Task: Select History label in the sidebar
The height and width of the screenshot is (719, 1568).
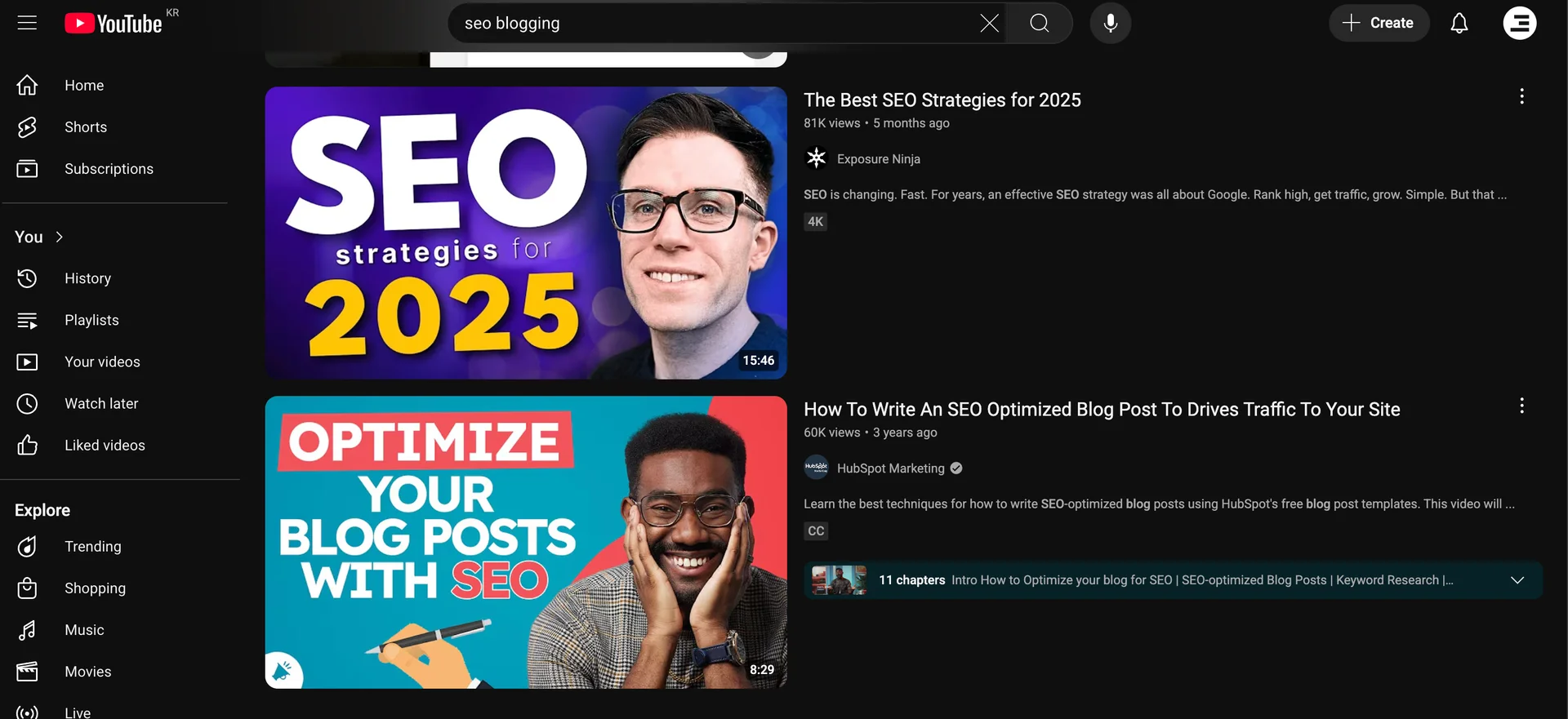Action: (x=87, y=278)
